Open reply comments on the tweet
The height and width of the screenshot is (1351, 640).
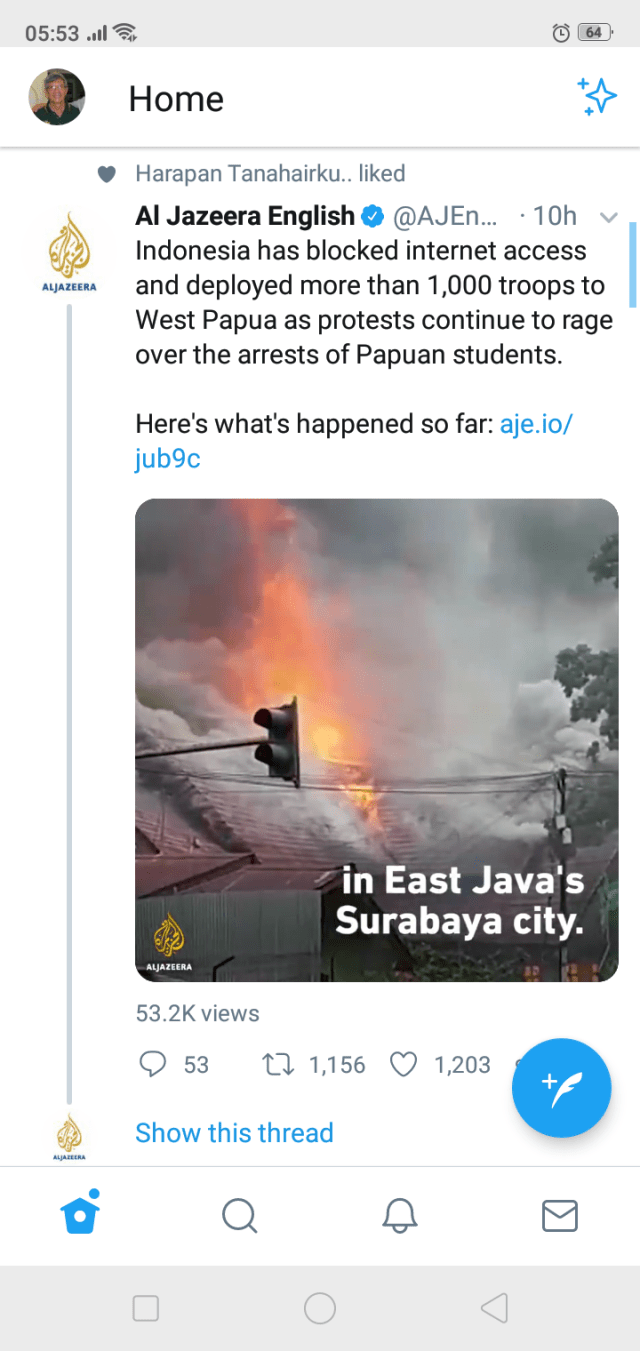pos(153,1065)
